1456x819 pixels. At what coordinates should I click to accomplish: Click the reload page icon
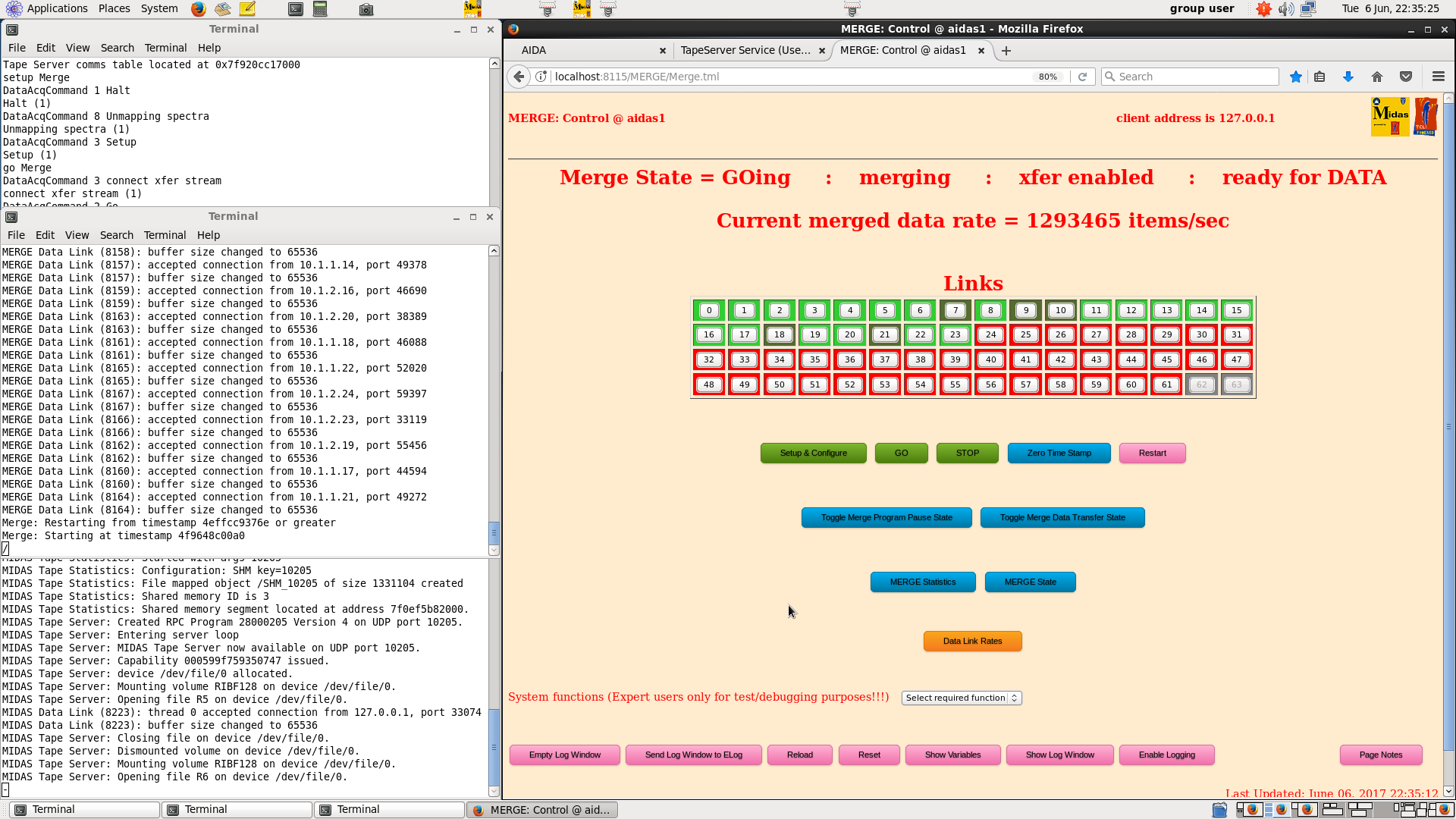pos(1083,77)
